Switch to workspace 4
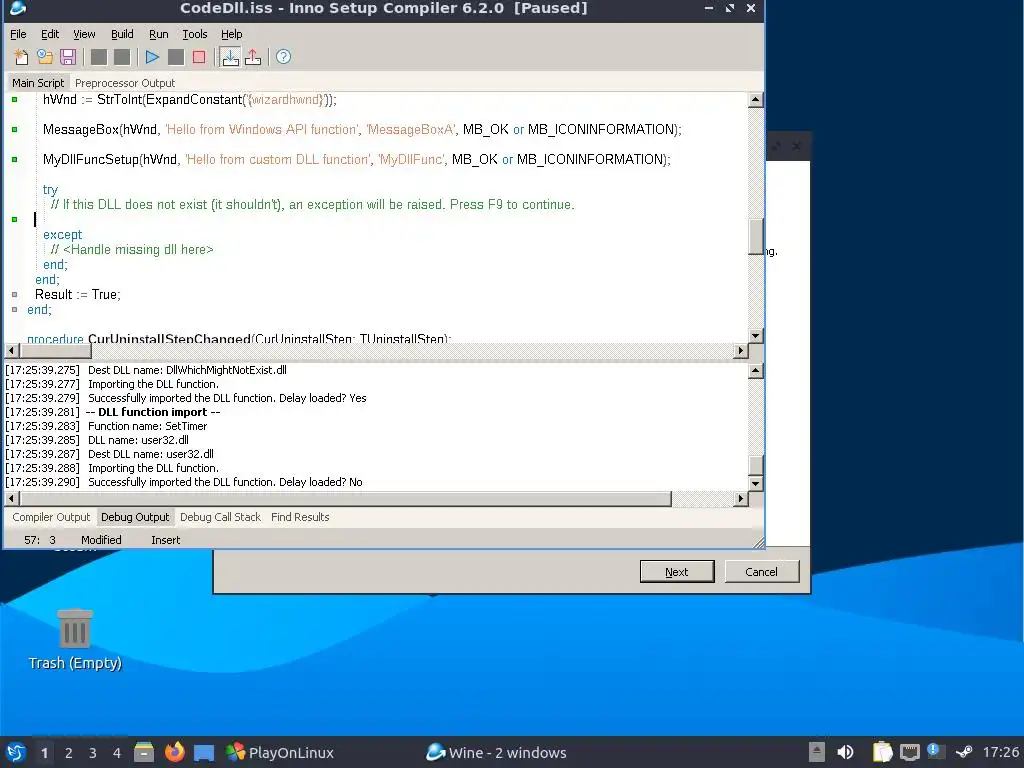 pos(117,753)
